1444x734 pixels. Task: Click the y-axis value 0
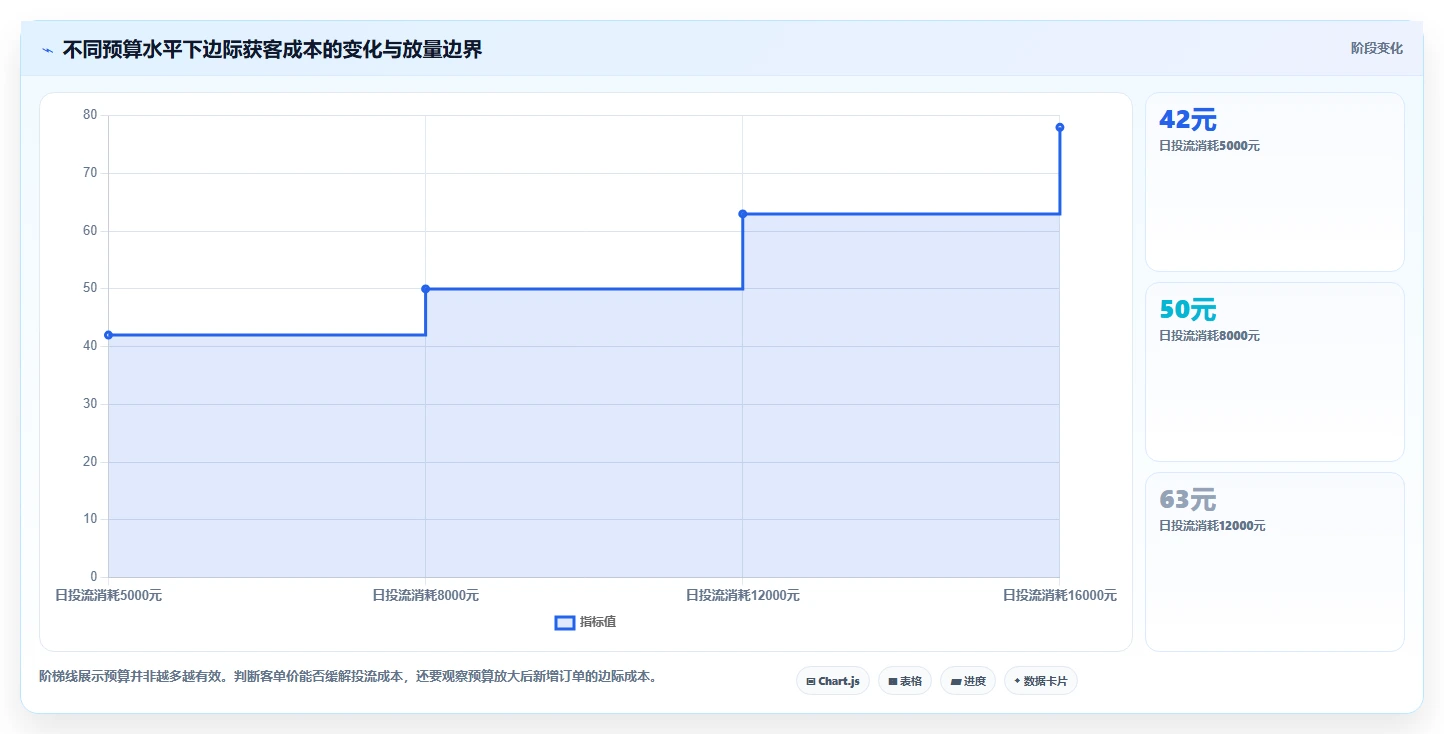click(x=94, y=577)
